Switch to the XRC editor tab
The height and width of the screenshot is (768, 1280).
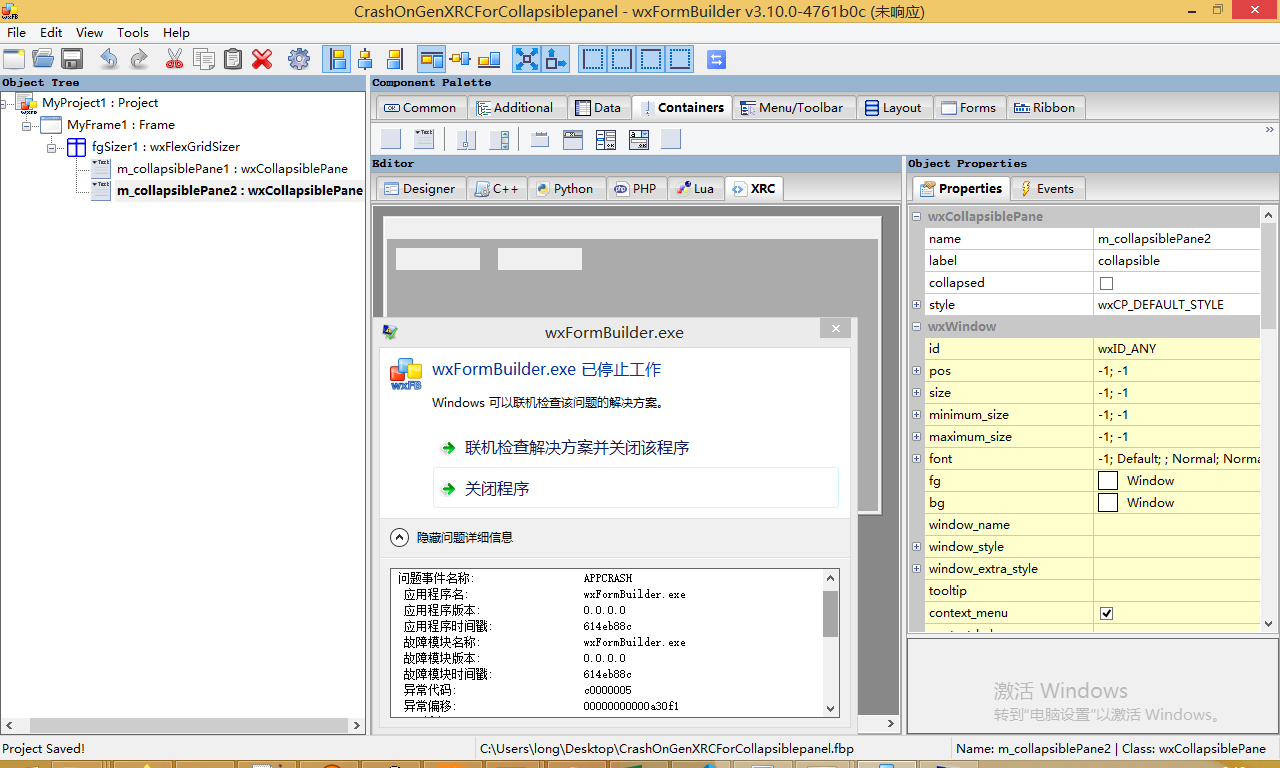(x=753, y=188)
